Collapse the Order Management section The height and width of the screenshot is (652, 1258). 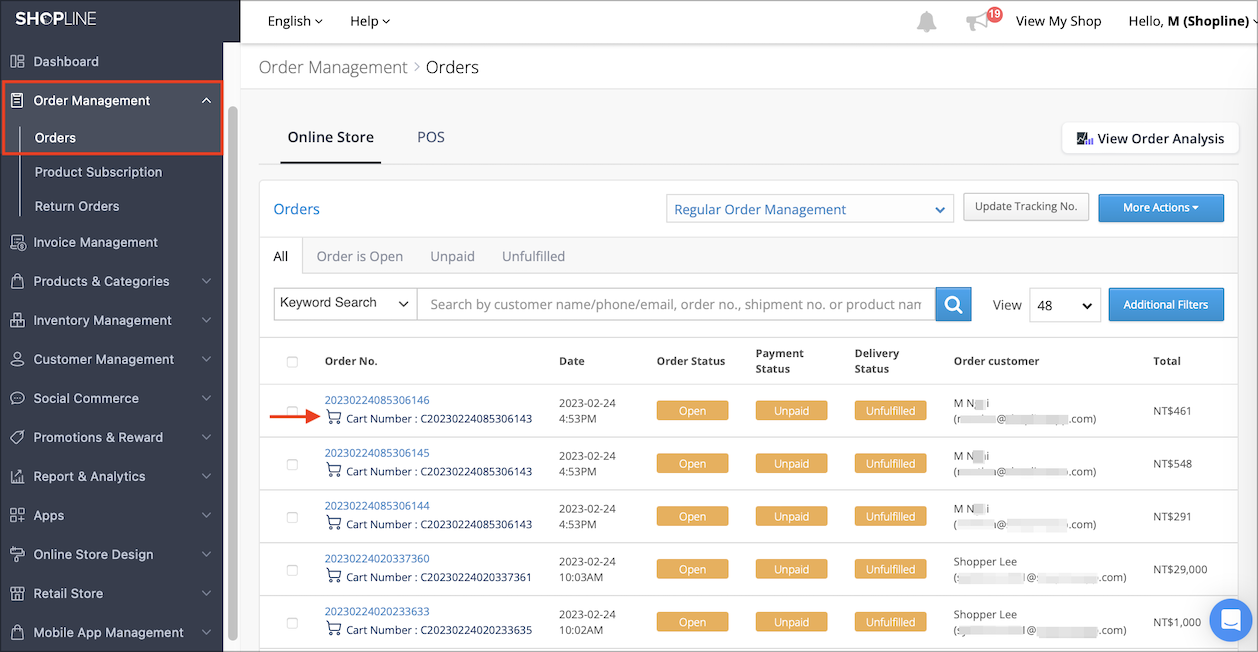[x=207, y=100]
